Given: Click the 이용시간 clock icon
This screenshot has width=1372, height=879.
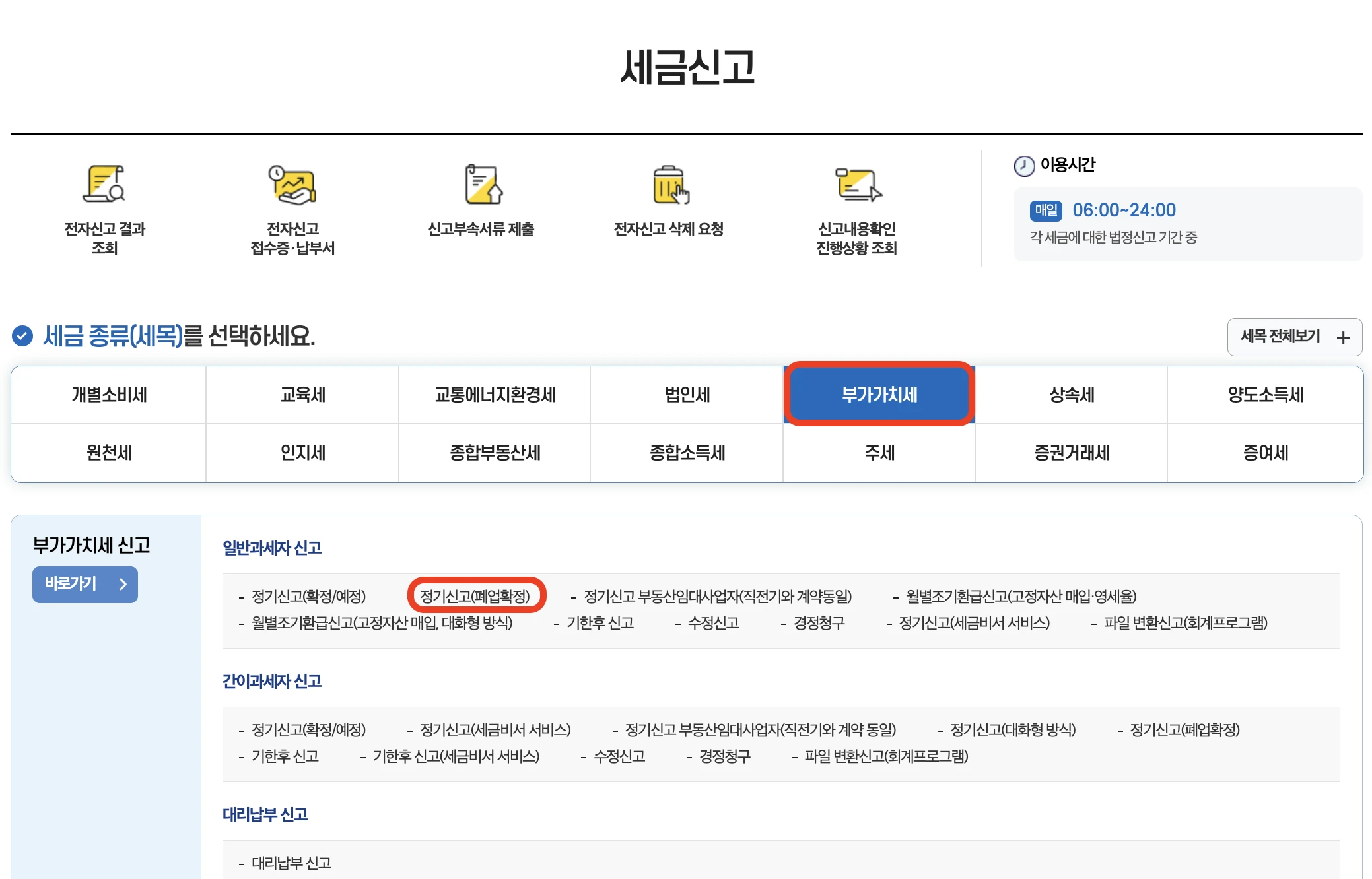Looking at the screenshot, I should click(x=1024, y=166).
